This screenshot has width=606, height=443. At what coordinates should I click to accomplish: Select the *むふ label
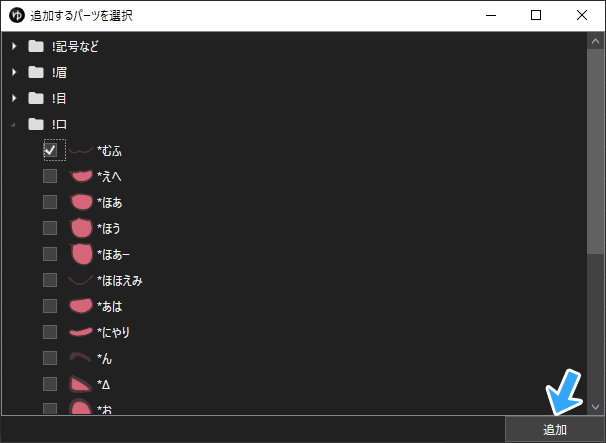109,151
